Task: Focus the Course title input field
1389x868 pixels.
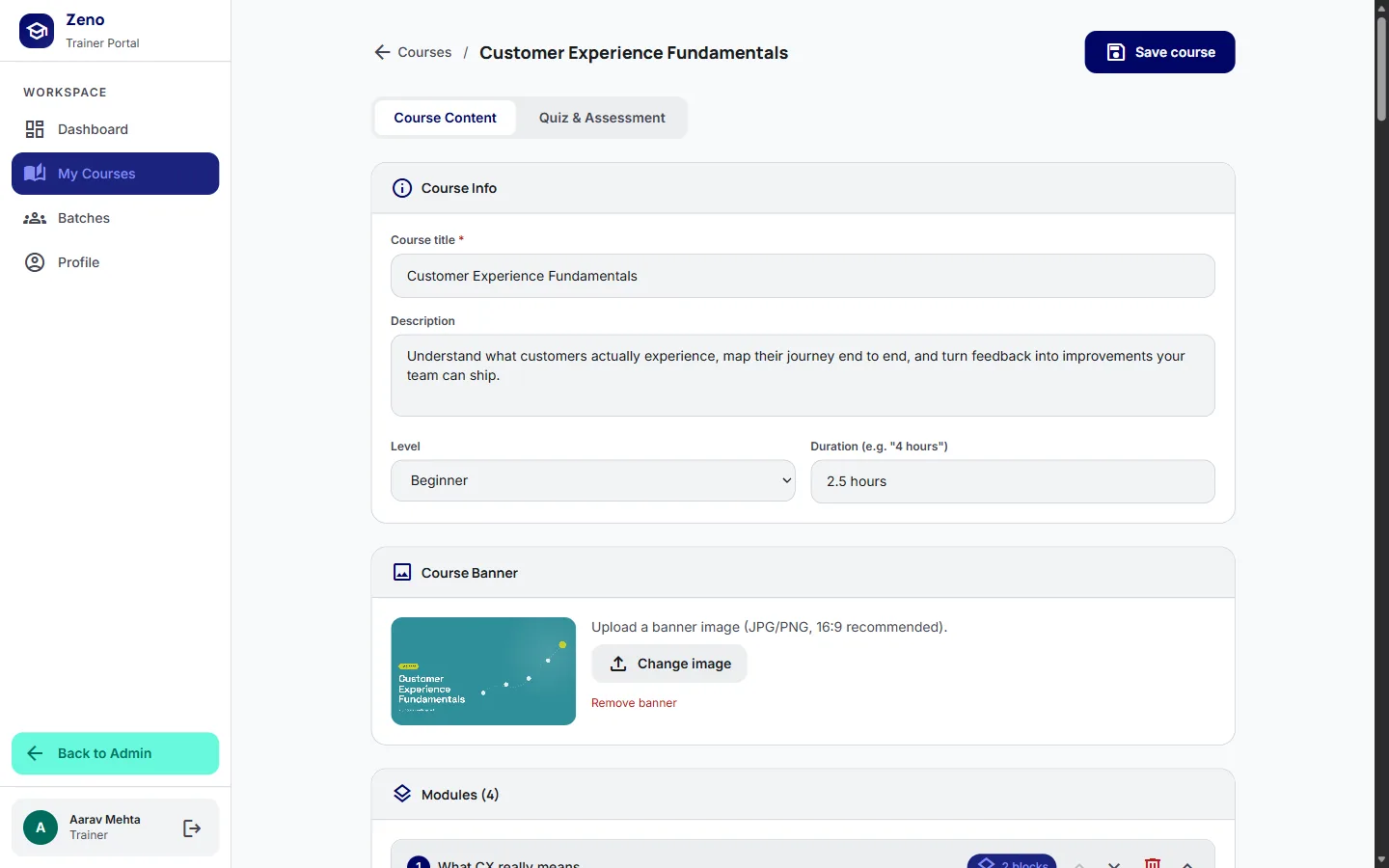Action: click(x=803, y=276)
